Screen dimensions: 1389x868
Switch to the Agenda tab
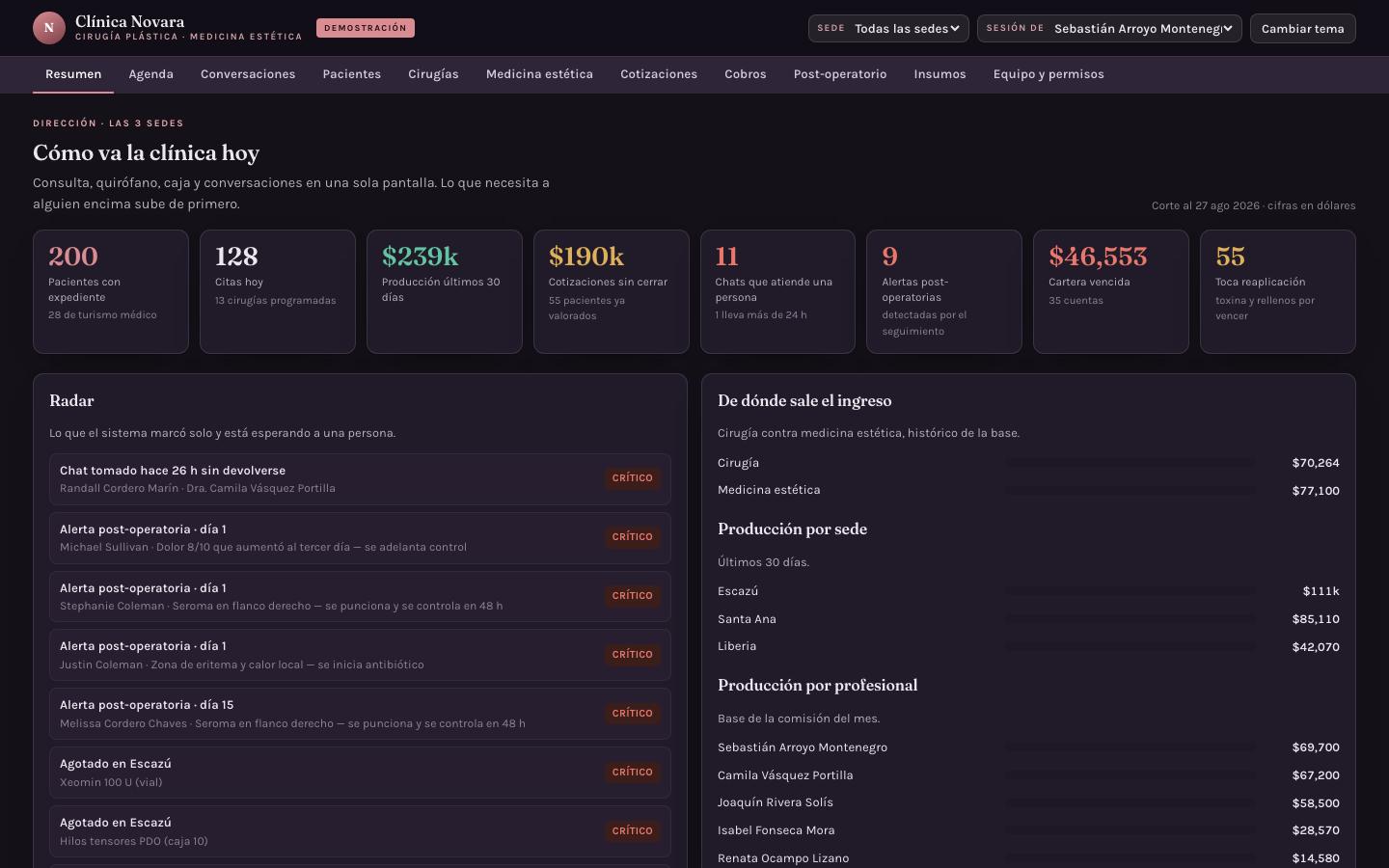(x=151, y=74)
